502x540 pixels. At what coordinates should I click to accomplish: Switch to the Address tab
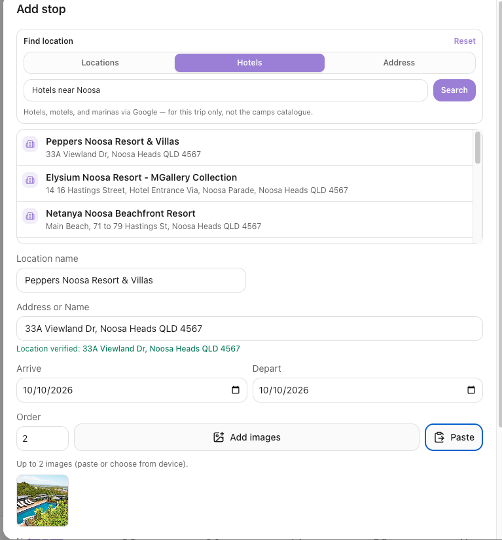[399, 63]
